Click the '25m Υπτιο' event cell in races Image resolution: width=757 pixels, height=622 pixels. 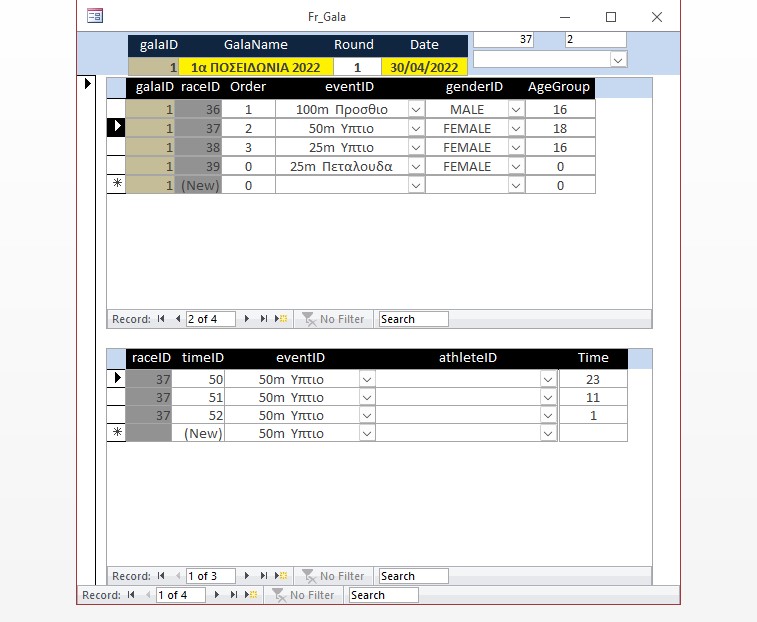pos(341,147)
